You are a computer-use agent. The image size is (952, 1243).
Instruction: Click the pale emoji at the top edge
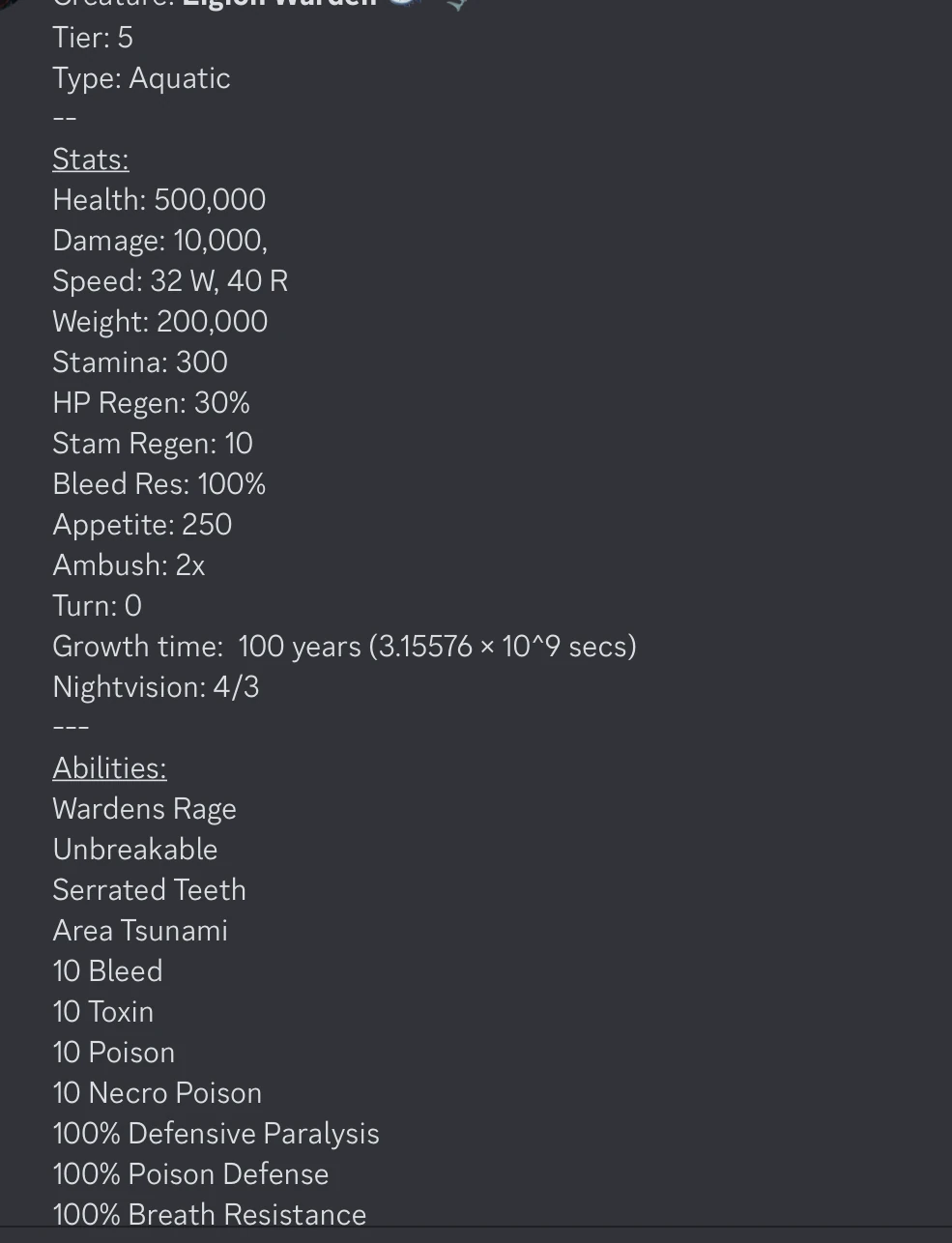[x=457, y=4]
